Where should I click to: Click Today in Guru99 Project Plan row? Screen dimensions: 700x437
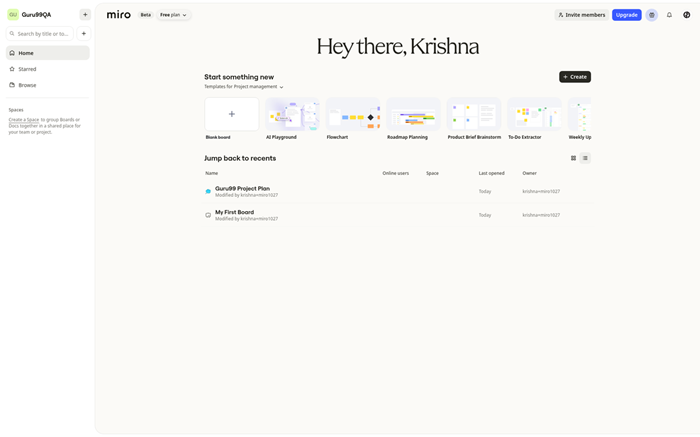(x=485, y=191)
